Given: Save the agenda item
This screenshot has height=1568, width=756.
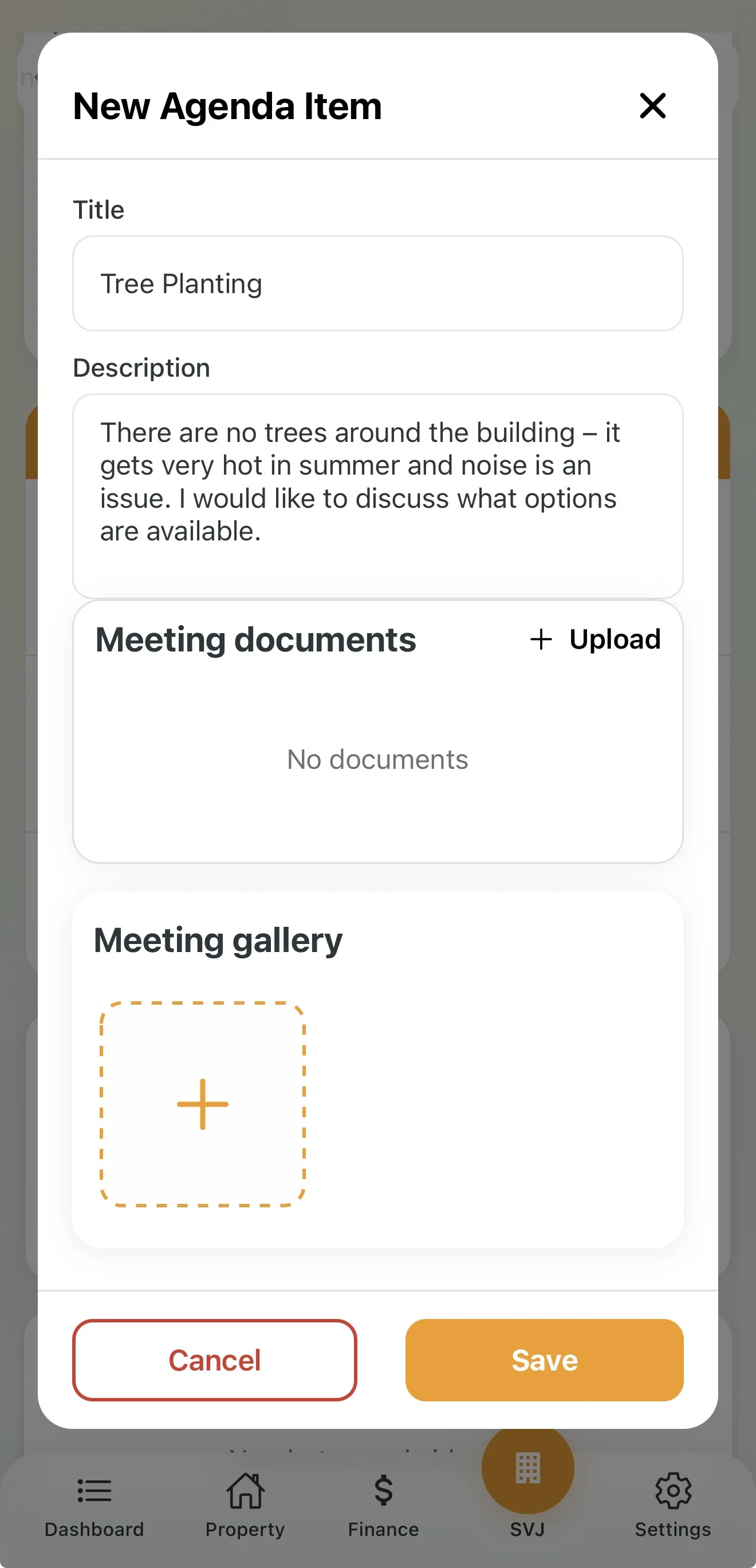Looking at the screenshot, I should click(544, 1360).
